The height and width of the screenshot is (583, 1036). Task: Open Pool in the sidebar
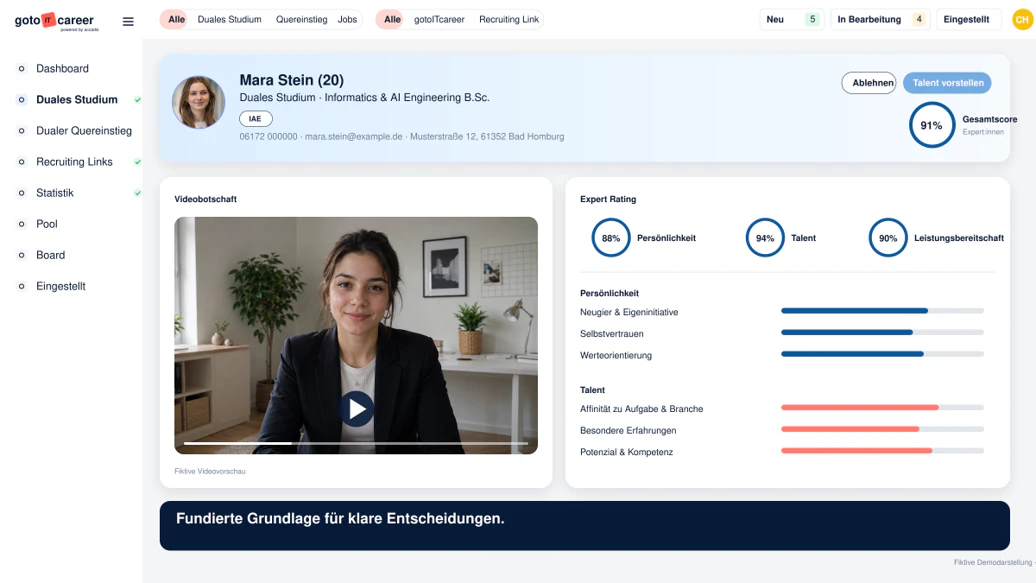point(47,224)
